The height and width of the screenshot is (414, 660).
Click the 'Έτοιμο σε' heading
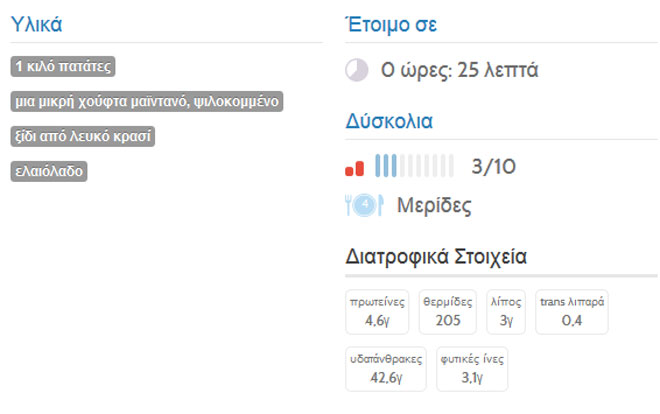[390, 25]
